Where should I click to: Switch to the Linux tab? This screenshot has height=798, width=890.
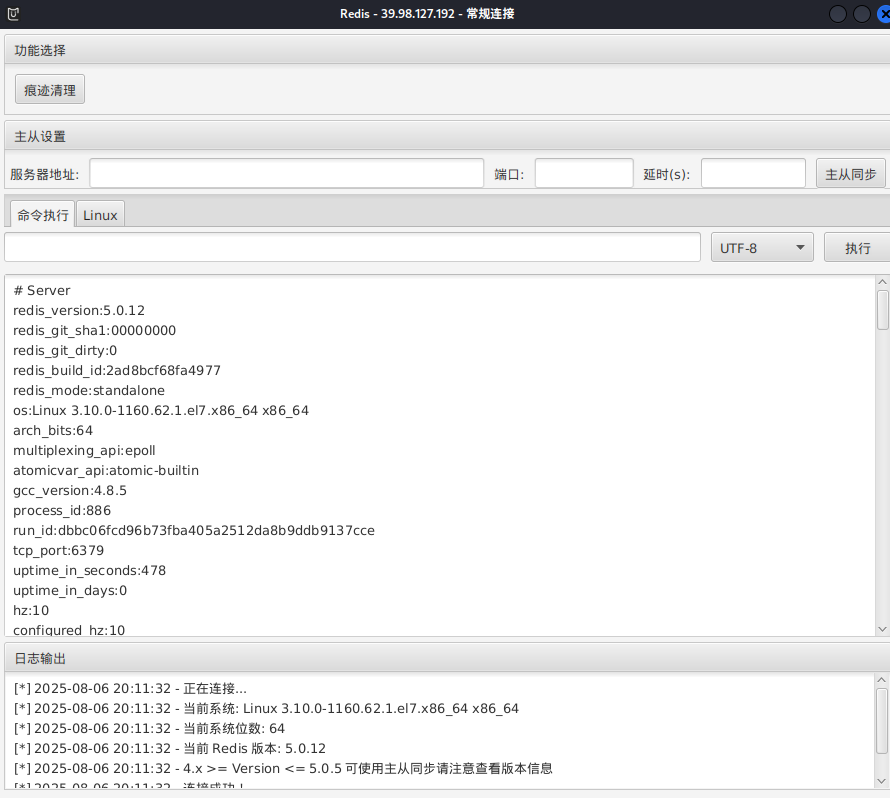(x=100, y=215)
